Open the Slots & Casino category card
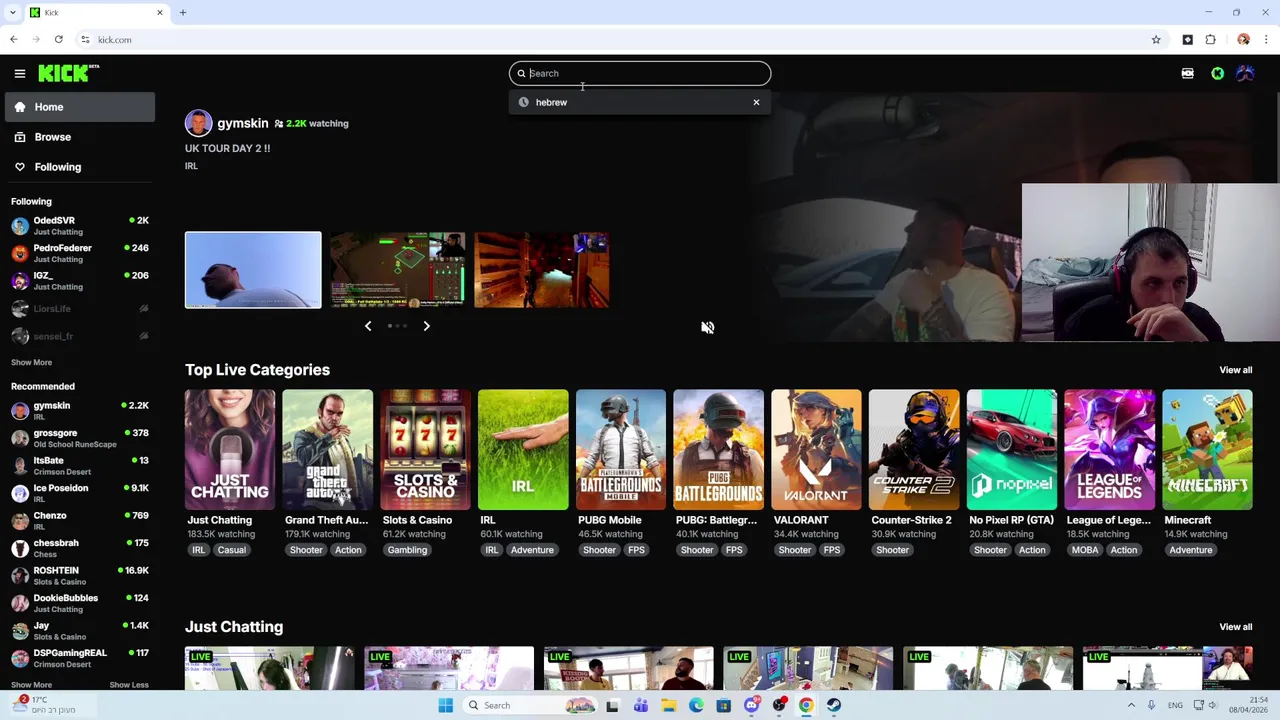Image resolution: width=1280 pixels, height=720 pixels. coord(425,450)
